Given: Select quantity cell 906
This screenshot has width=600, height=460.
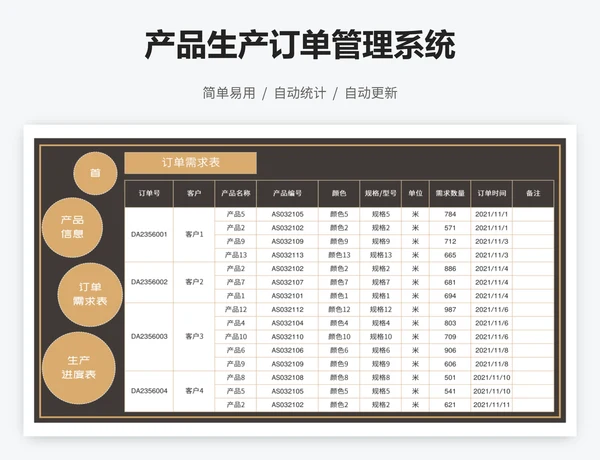Looking at the screenshot, I should pyautogui.click(x=450, y=351).
